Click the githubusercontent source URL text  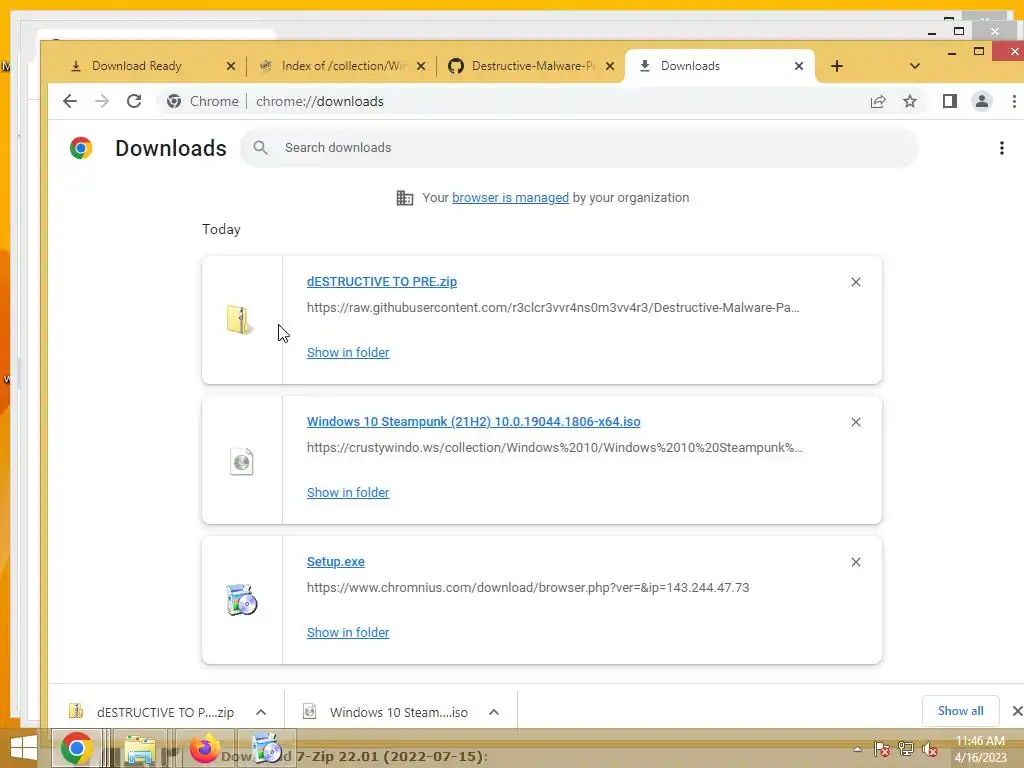(552, 308)
